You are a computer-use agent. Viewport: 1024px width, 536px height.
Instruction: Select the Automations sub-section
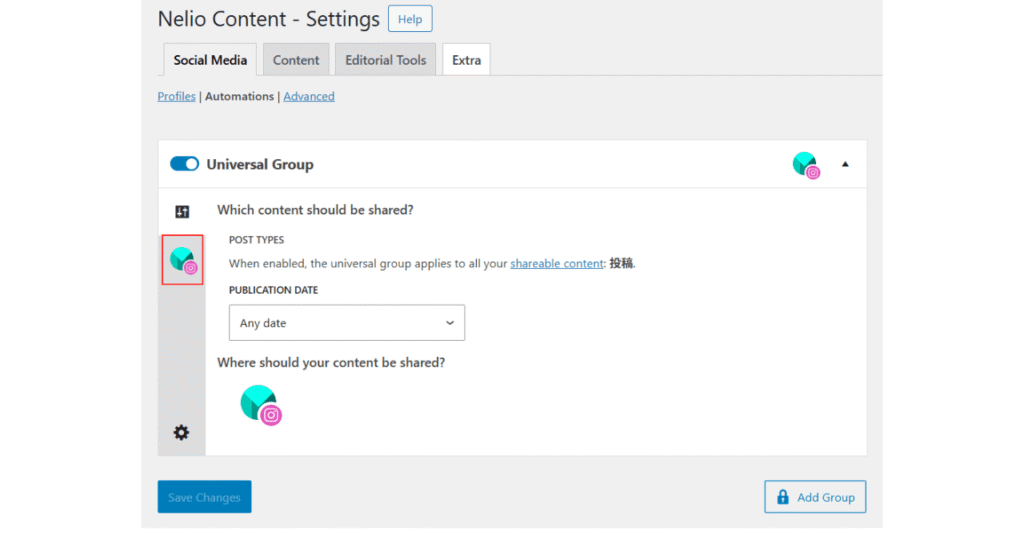(239, 97)
